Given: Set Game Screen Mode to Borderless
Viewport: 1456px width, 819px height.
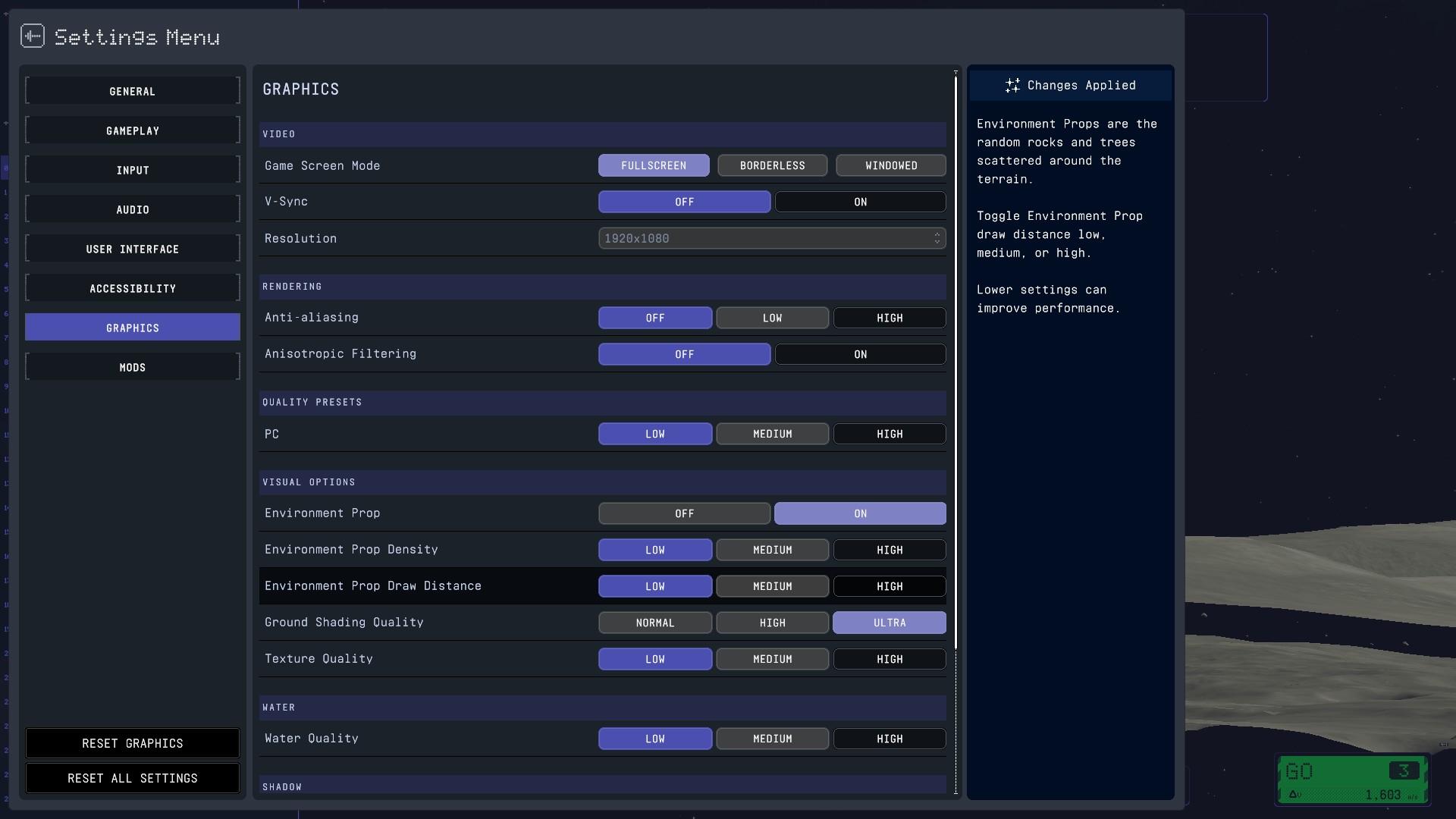Looking at the screenshot, I should pos(772,165).
